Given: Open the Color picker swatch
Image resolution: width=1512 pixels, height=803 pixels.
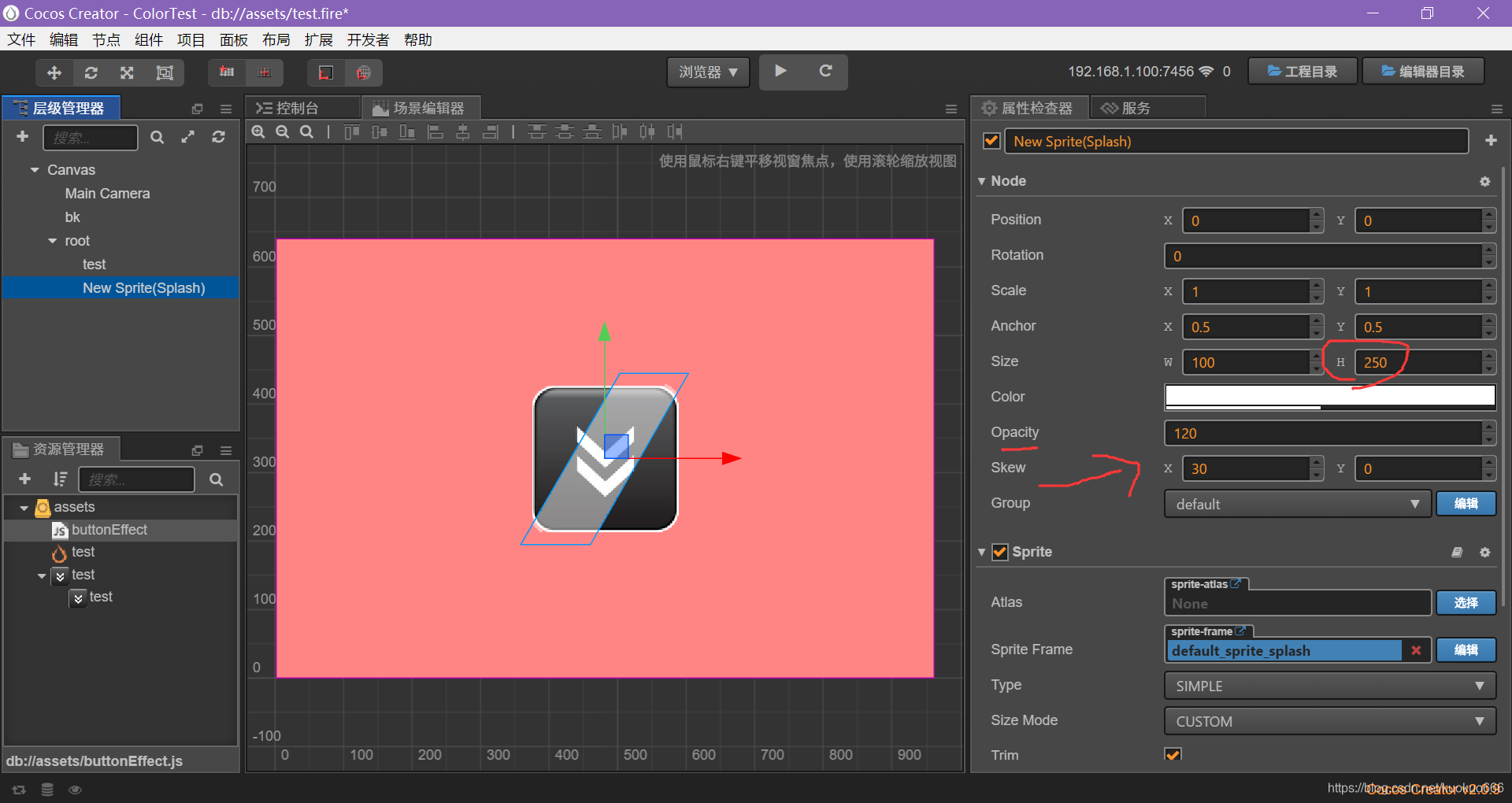Looking at the screenshot, I should pos(1329,397).
